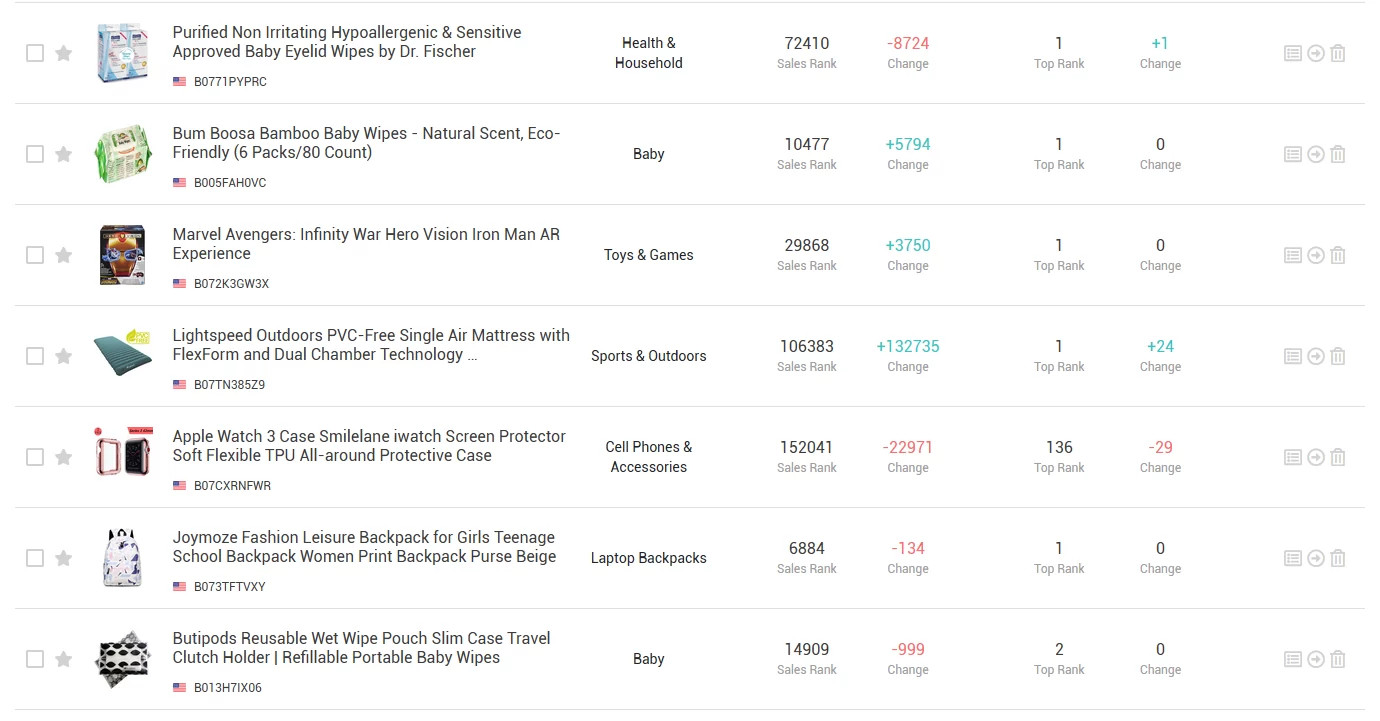Remove Marvel Avengers product with trash icon
The width and height of the screenshot is (1380, 721).
click(x=1338, y=255)
